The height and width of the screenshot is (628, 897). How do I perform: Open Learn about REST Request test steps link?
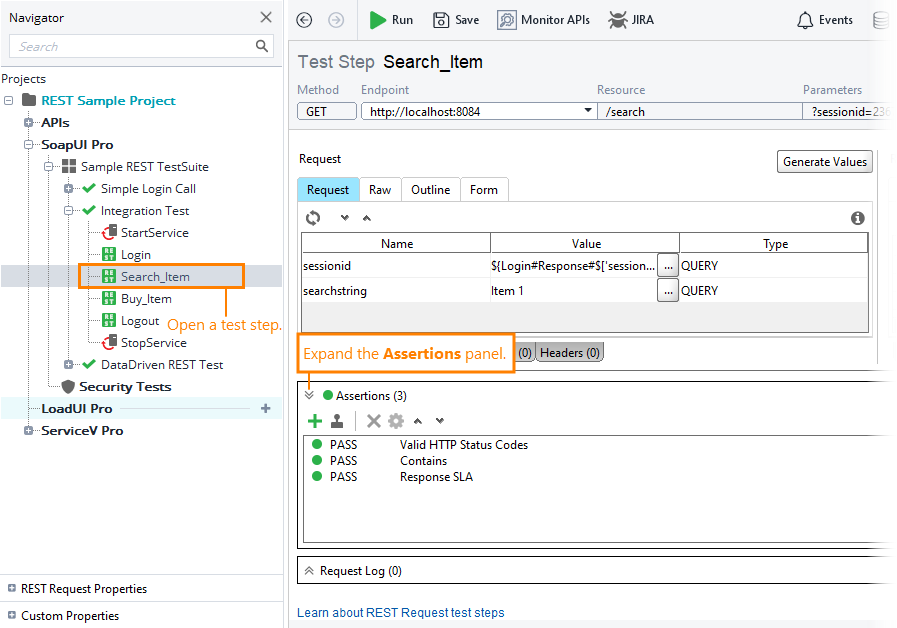pyautogui.click(x=400, y=613)
